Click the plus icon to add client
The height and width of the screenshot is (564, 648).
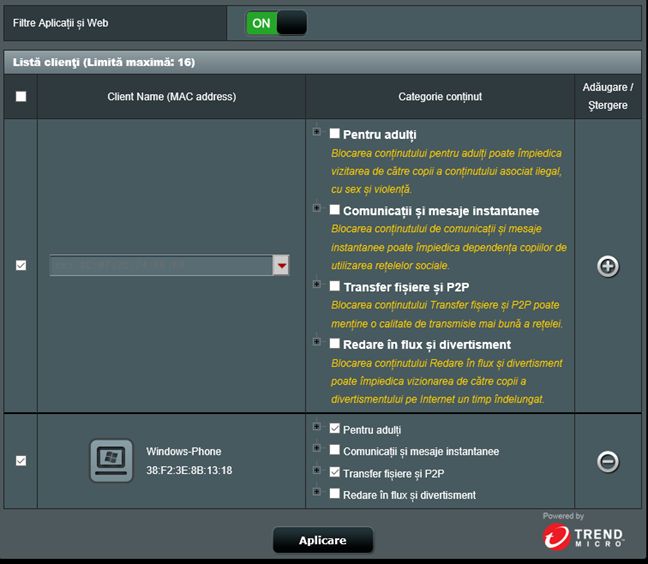tap(608, 266)
